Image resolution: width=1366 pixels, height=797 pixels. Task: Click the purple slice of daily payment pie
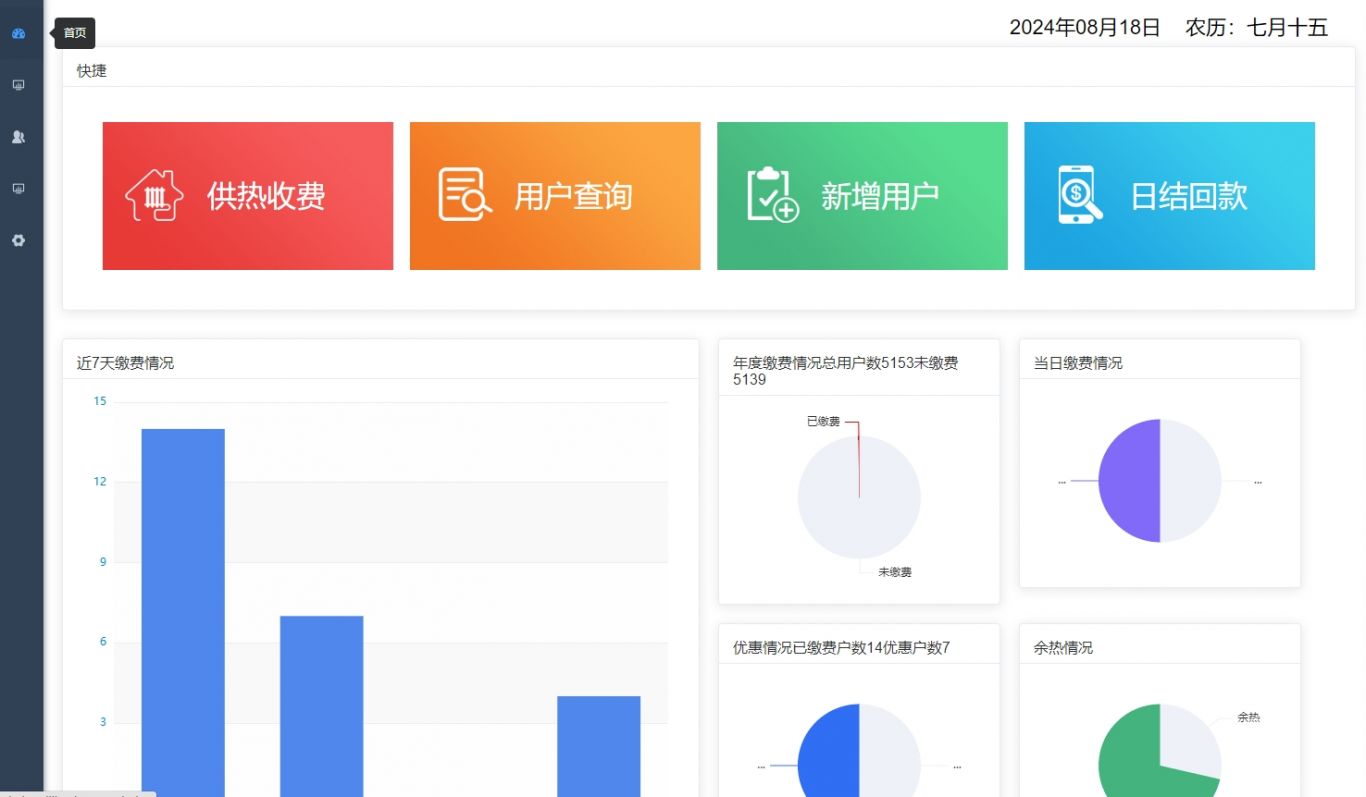[x=1130, y=481]
